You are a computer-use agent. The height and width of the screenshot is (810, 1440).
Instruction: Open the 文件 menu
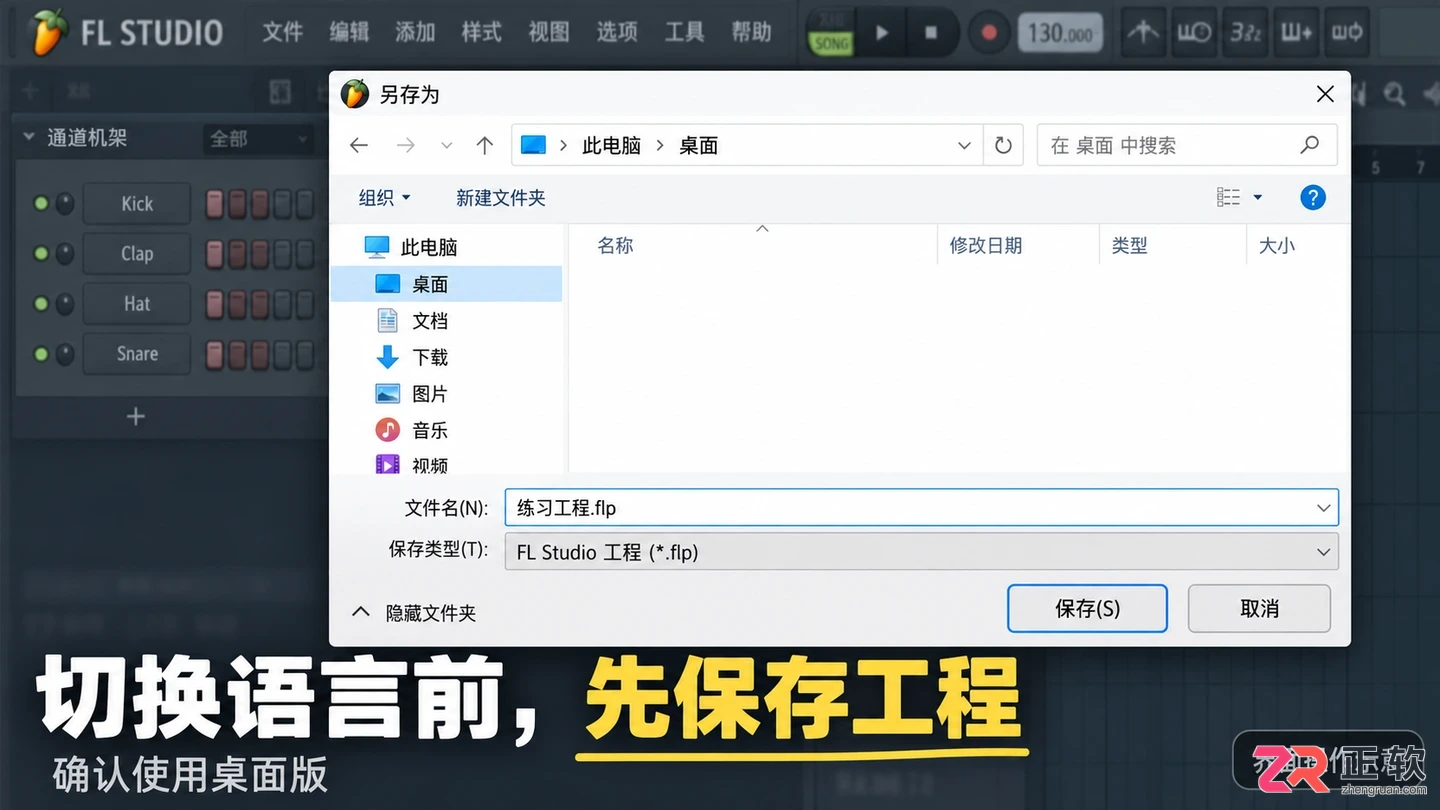point(282,32)
